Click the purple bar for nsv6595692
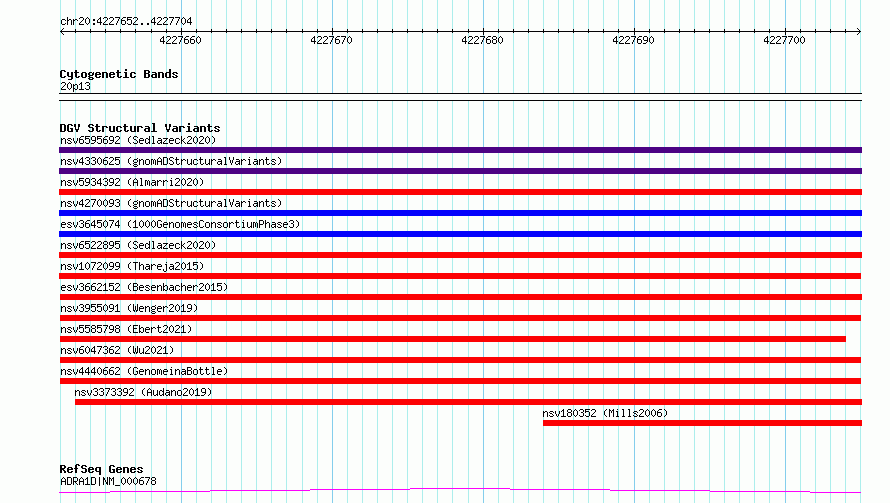This screenshot has height=503, width=890. (x=460, y=150)
